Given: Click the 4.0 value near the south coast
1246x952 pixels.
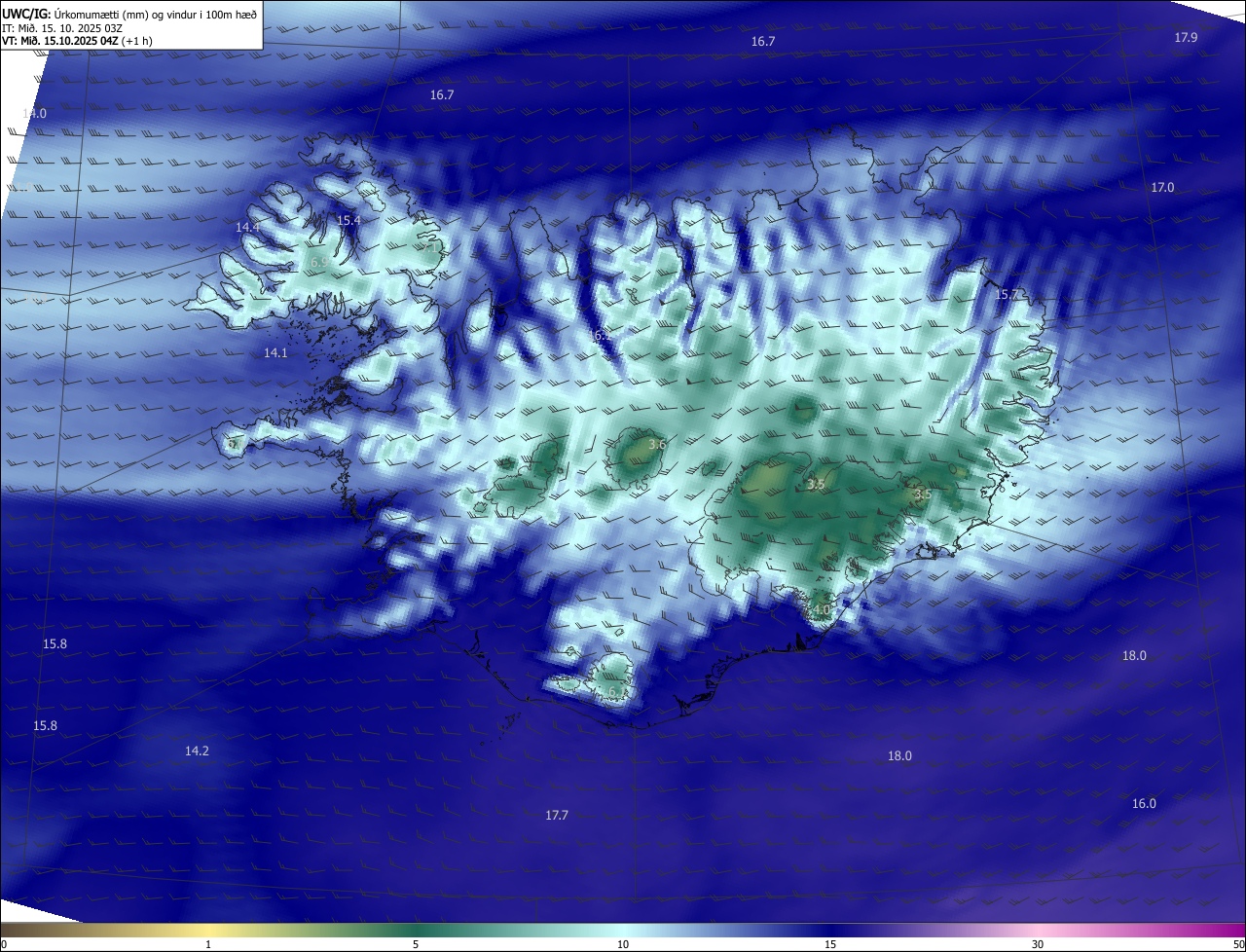Looking at the screenshot, I should click(821, 610).
